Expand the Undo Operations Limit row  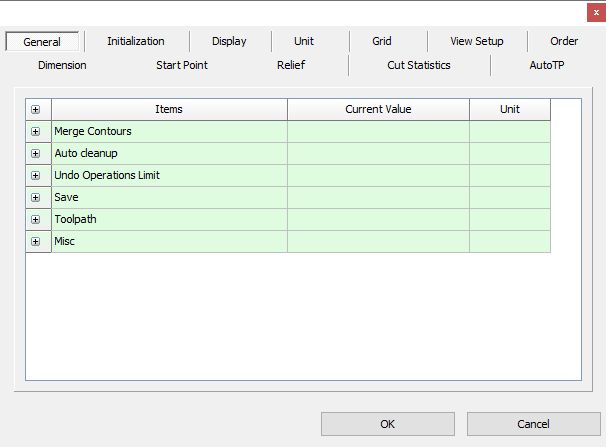(x=36, y=175)
